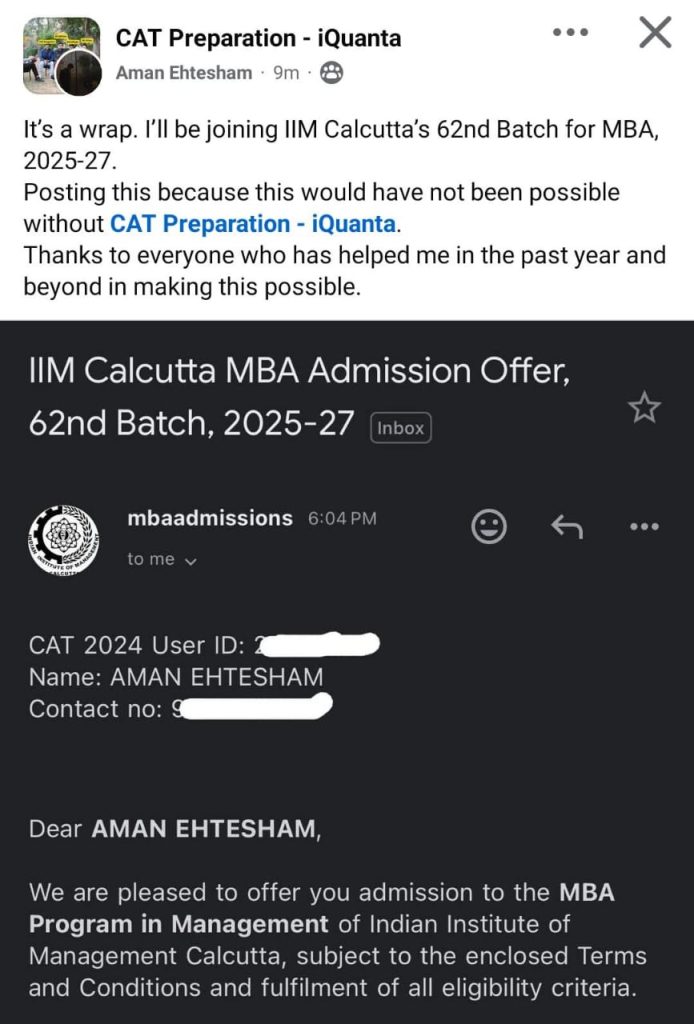Click the mbaadmissions sender name
694x1024 pixels.
[x=210, y=518]
